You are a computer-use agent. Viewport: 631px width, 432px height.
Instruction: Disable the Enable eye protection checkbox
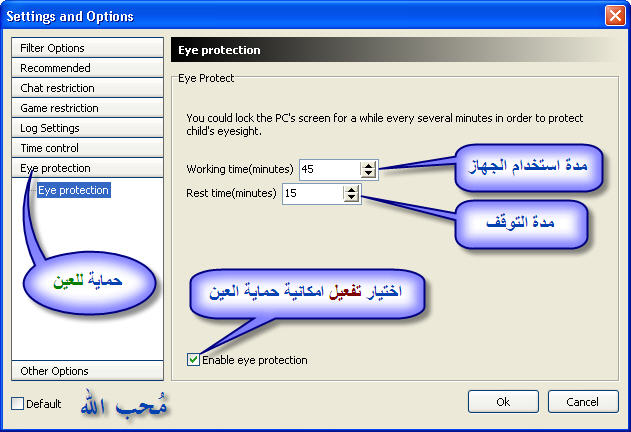193,360
